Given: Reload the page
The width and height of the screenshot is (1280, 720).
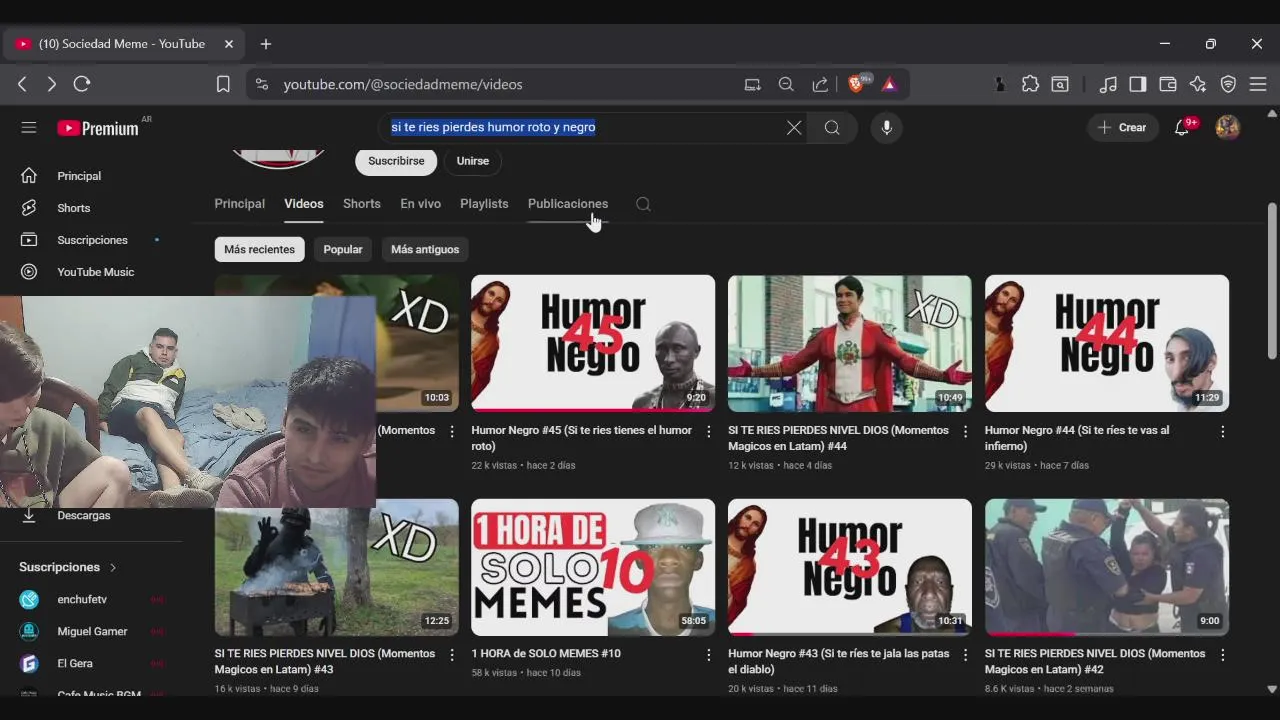Looking at the screenshot, I should (x=82, y=84).
